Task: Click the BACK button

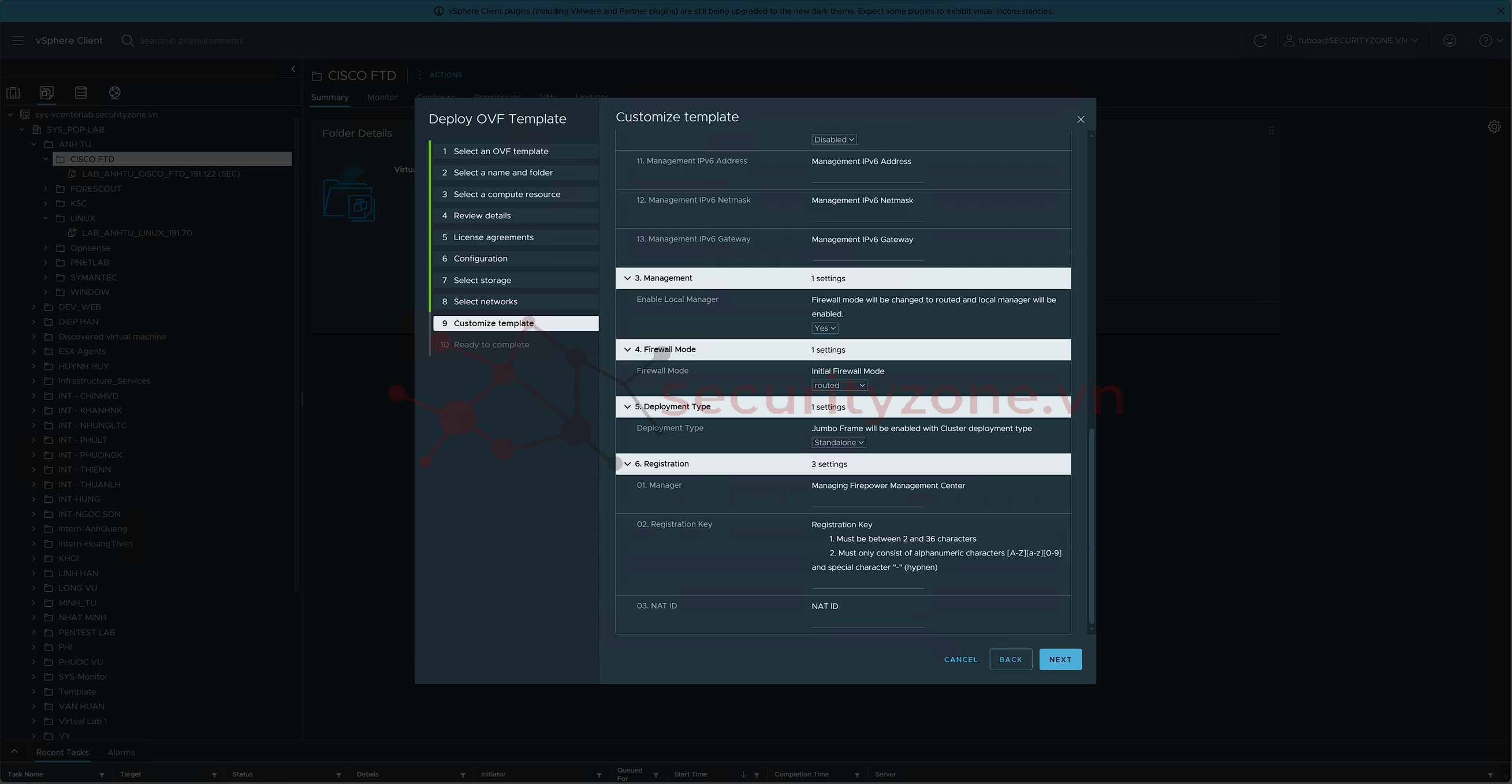Action: 1010,660
